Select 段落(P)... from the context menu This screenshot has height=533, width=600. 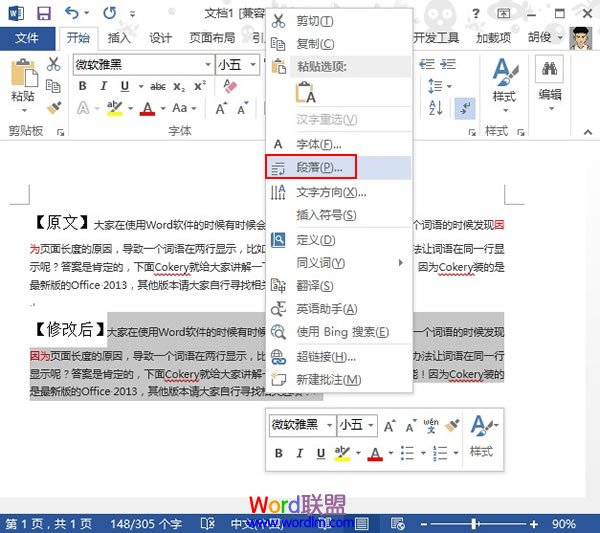[319, 168]
